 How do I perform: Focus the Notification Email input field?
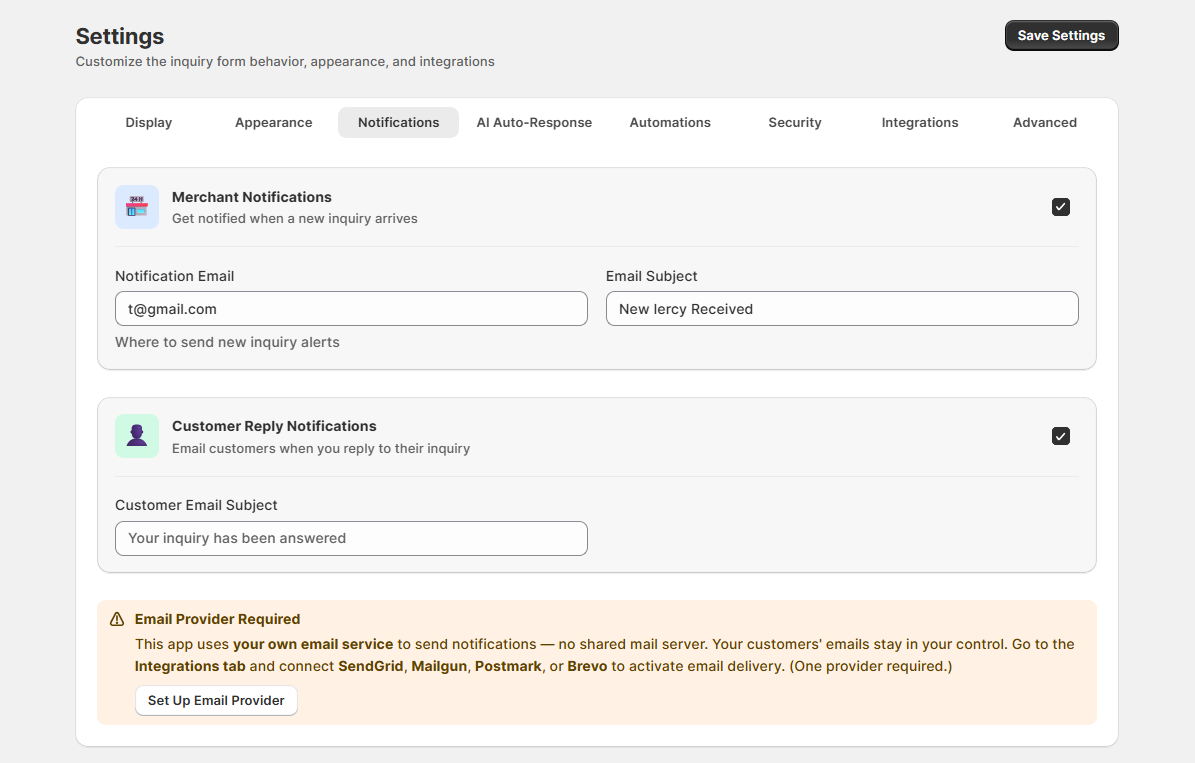(351, 309)
